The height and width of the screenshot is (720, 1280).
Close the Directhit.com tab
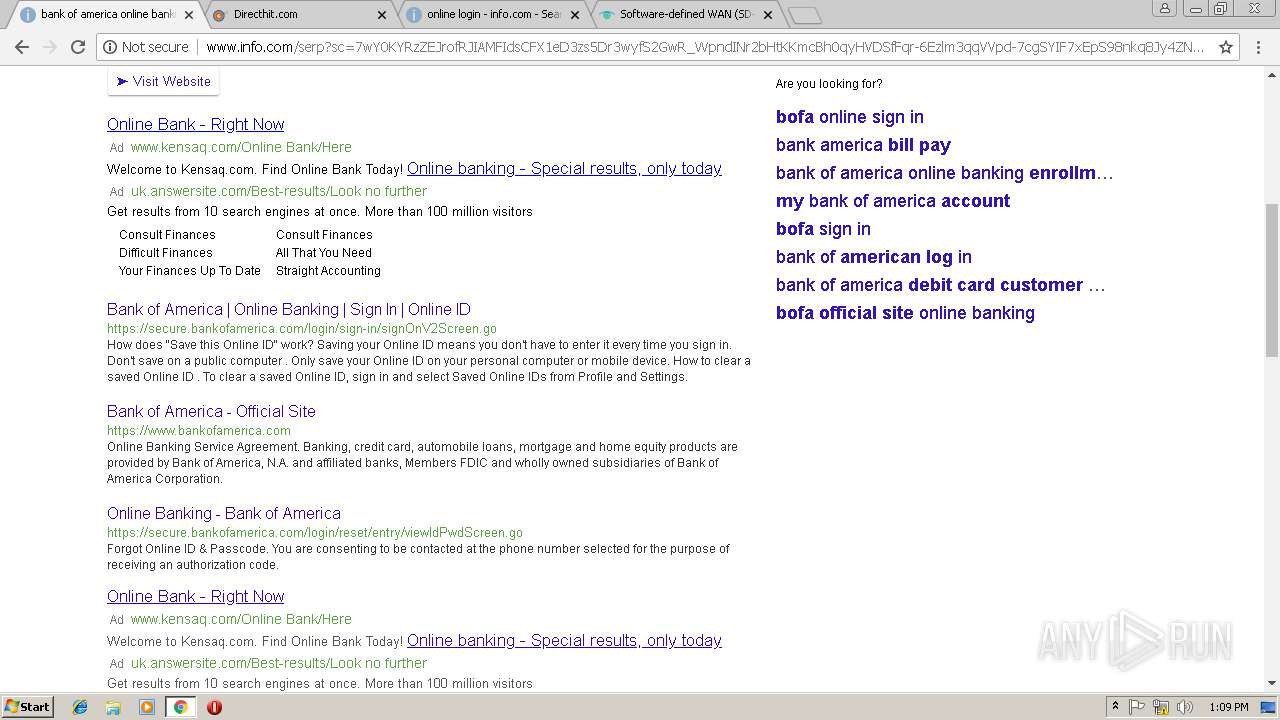point(382,15)
